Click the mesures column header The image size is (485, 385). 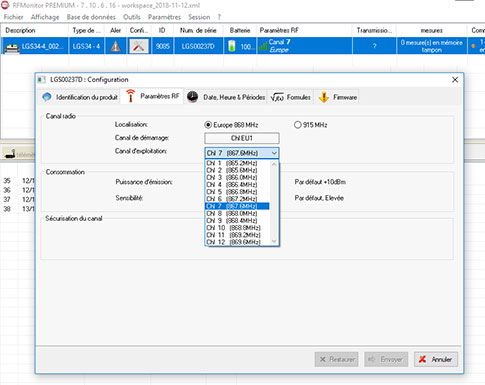(x=431, y=30)
